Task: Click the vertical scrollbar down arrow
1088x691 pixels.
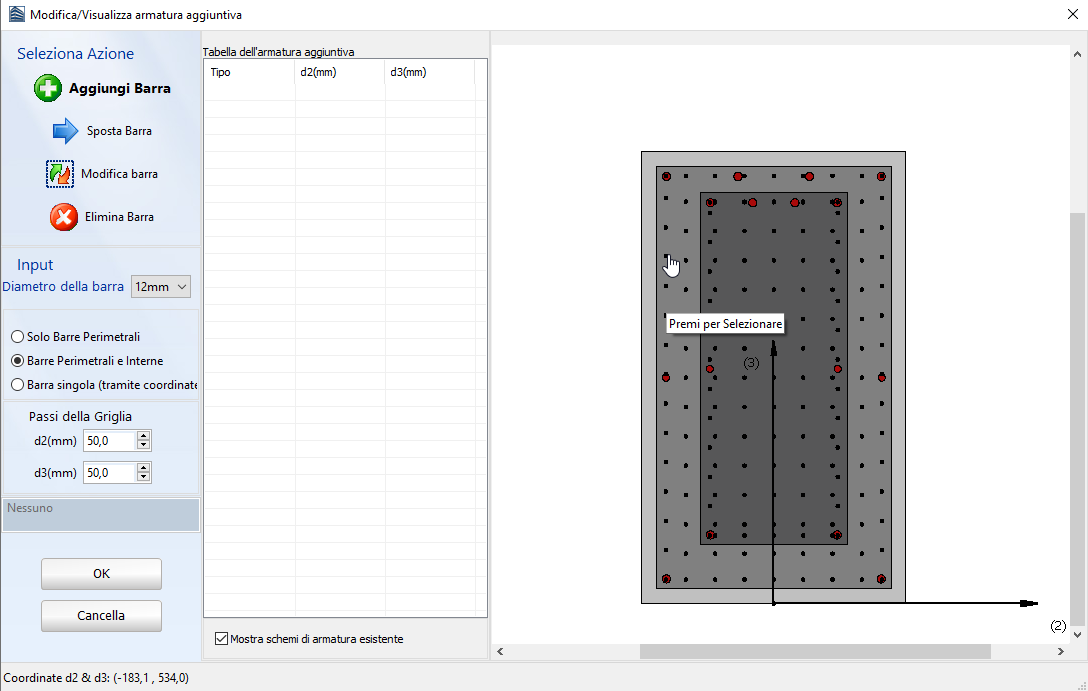Action: (x=1077, y=635)
